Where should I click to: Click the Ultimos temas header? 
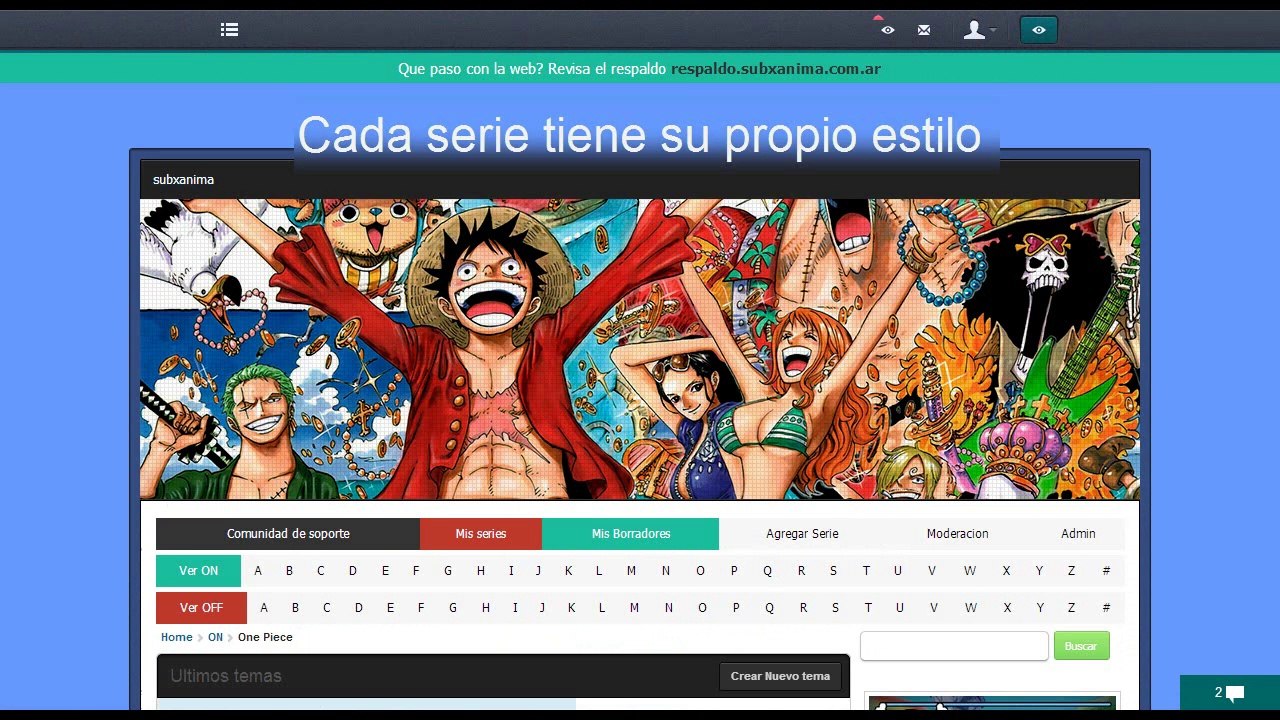[x=226, y=676]
